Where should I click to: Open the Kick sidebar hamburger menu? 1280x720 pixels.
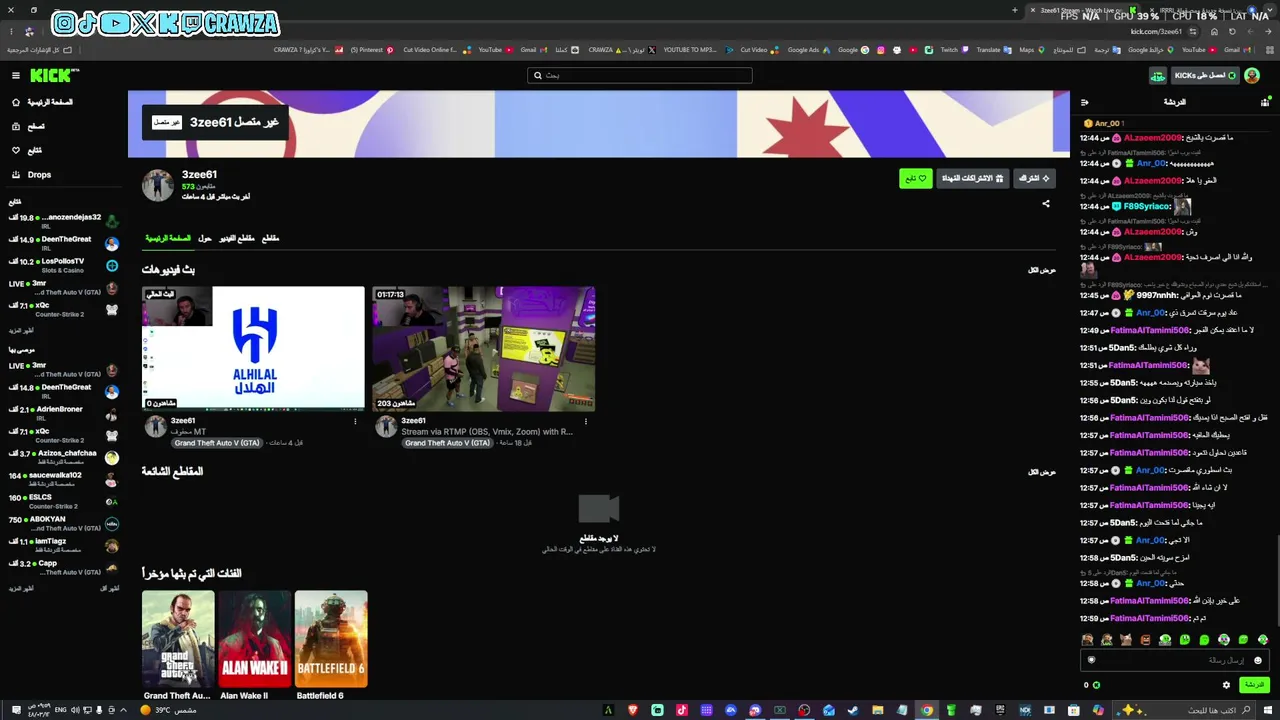(16, 76)
